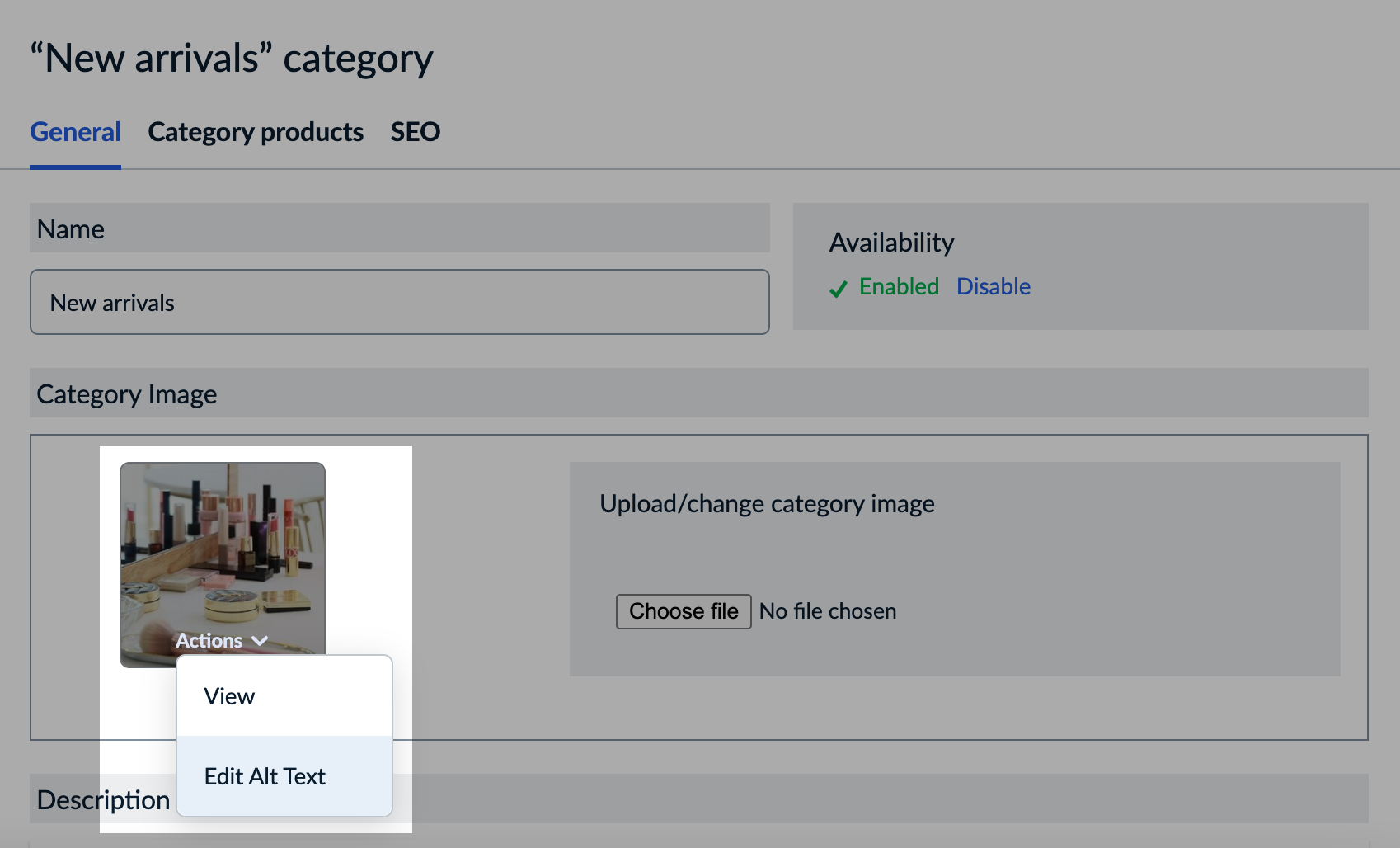Open the SEO tab
The height and width of the screenshot is (848, 1400).
[415, 132]
